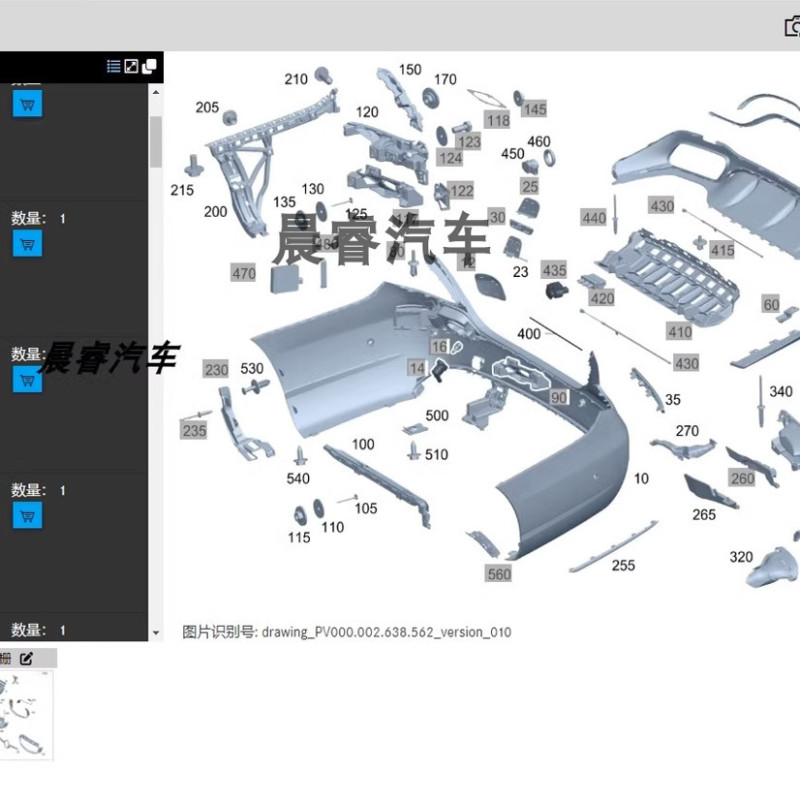The image size is (800, 800).
Task: Click highlighted part label 16
Action: tap(439, 347)
